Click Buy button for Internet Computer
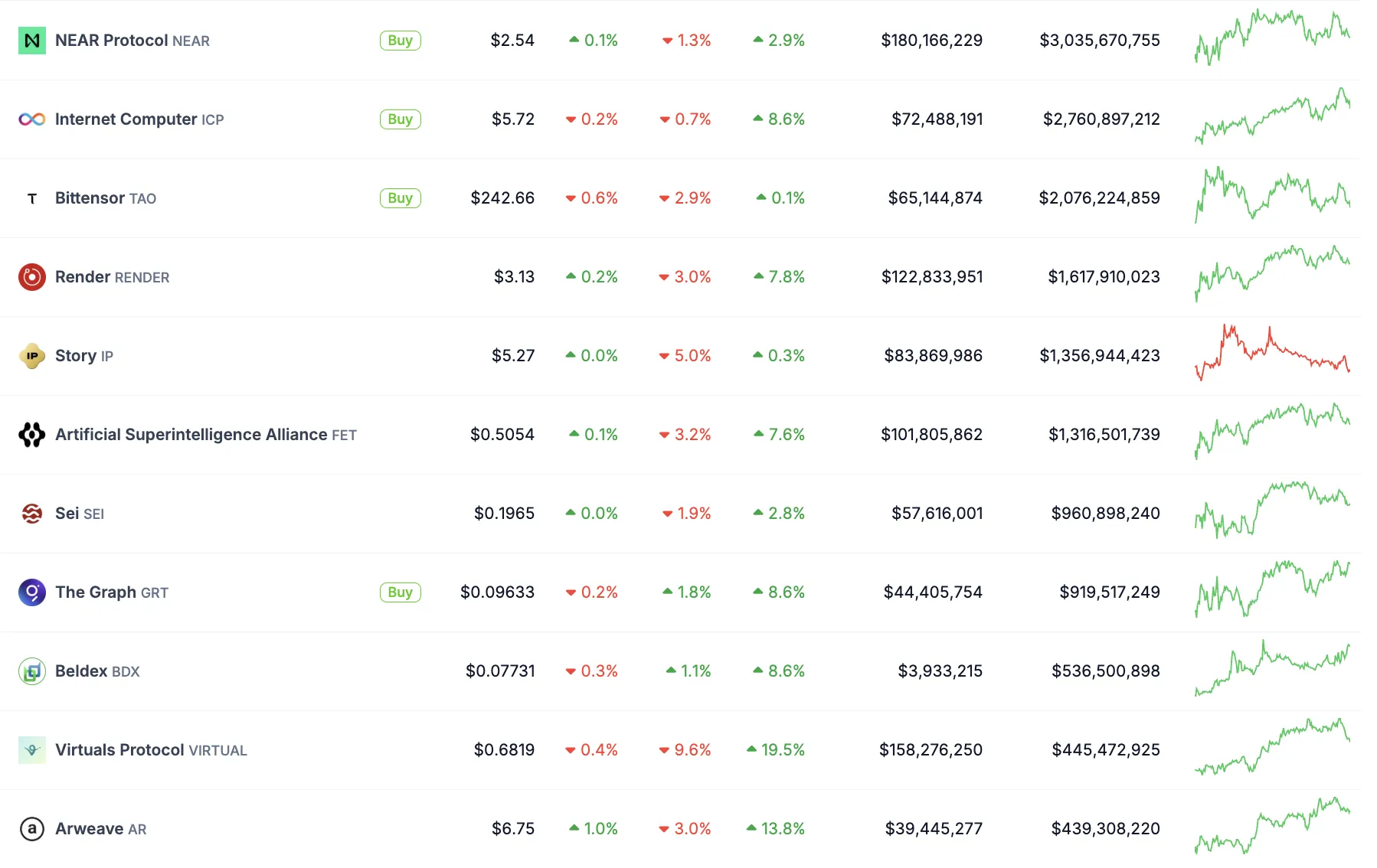Image resolution: width=1377 pixels, height=868 pixels. 400,119
